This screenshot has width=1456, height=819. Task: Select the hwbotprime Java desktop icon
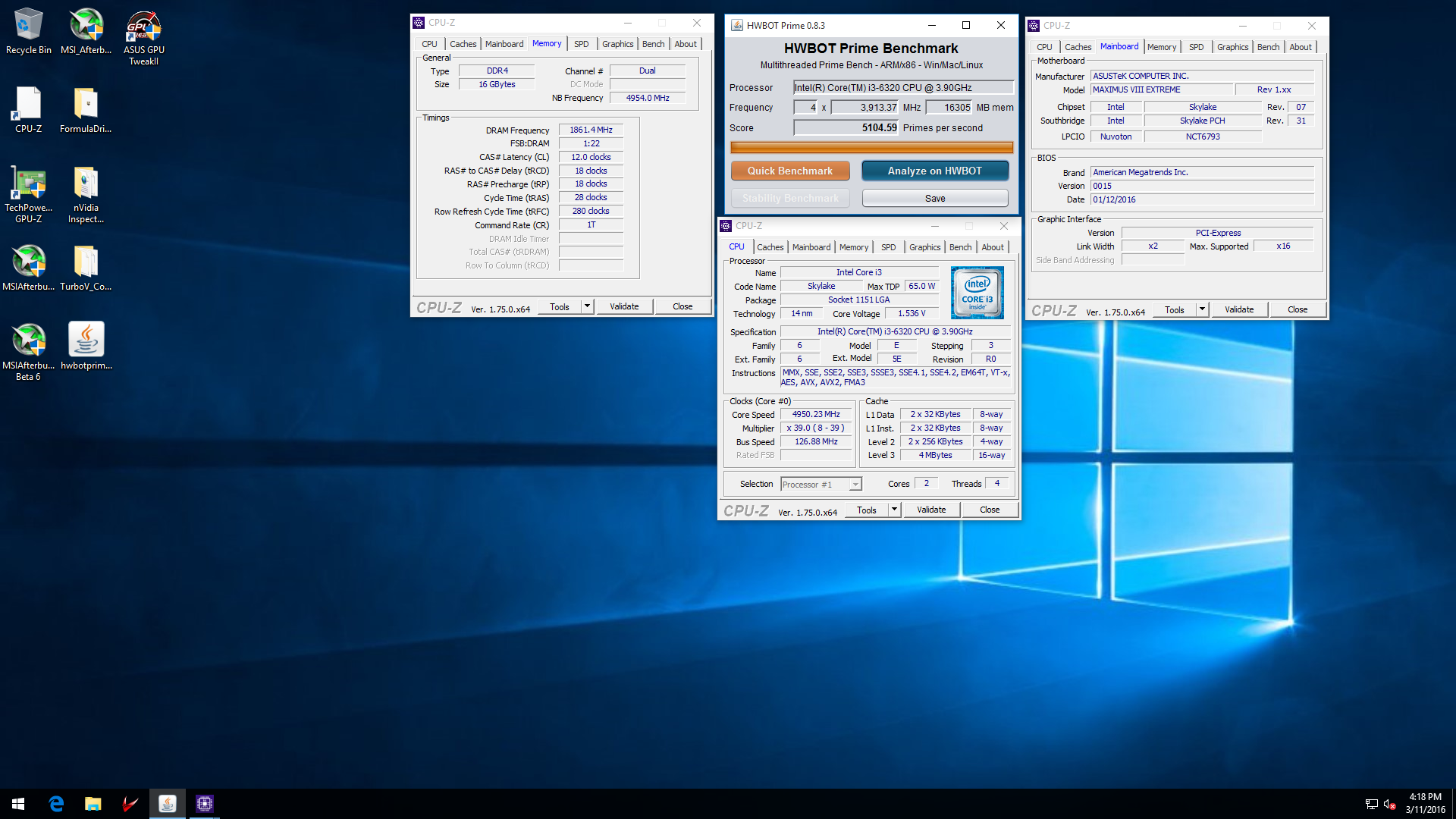point(86,347)
